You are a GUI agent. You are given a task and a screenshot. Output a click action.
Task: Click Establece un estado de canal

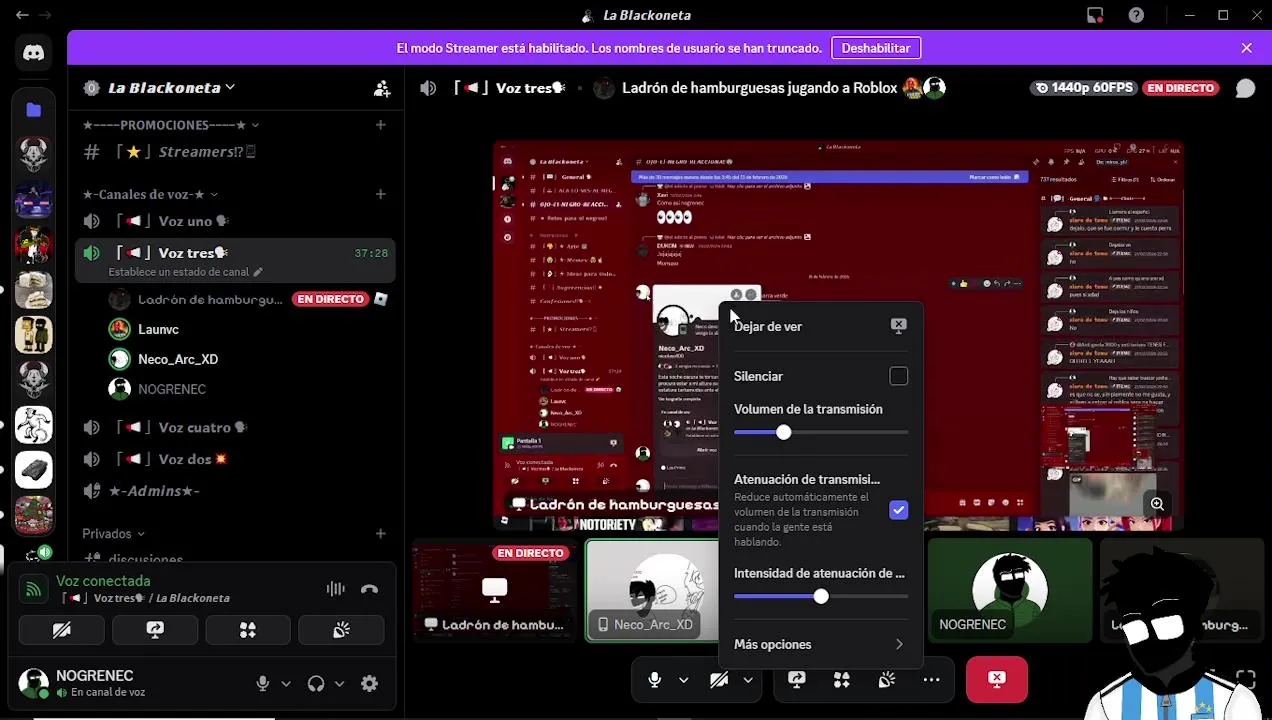tap(185, 272)
